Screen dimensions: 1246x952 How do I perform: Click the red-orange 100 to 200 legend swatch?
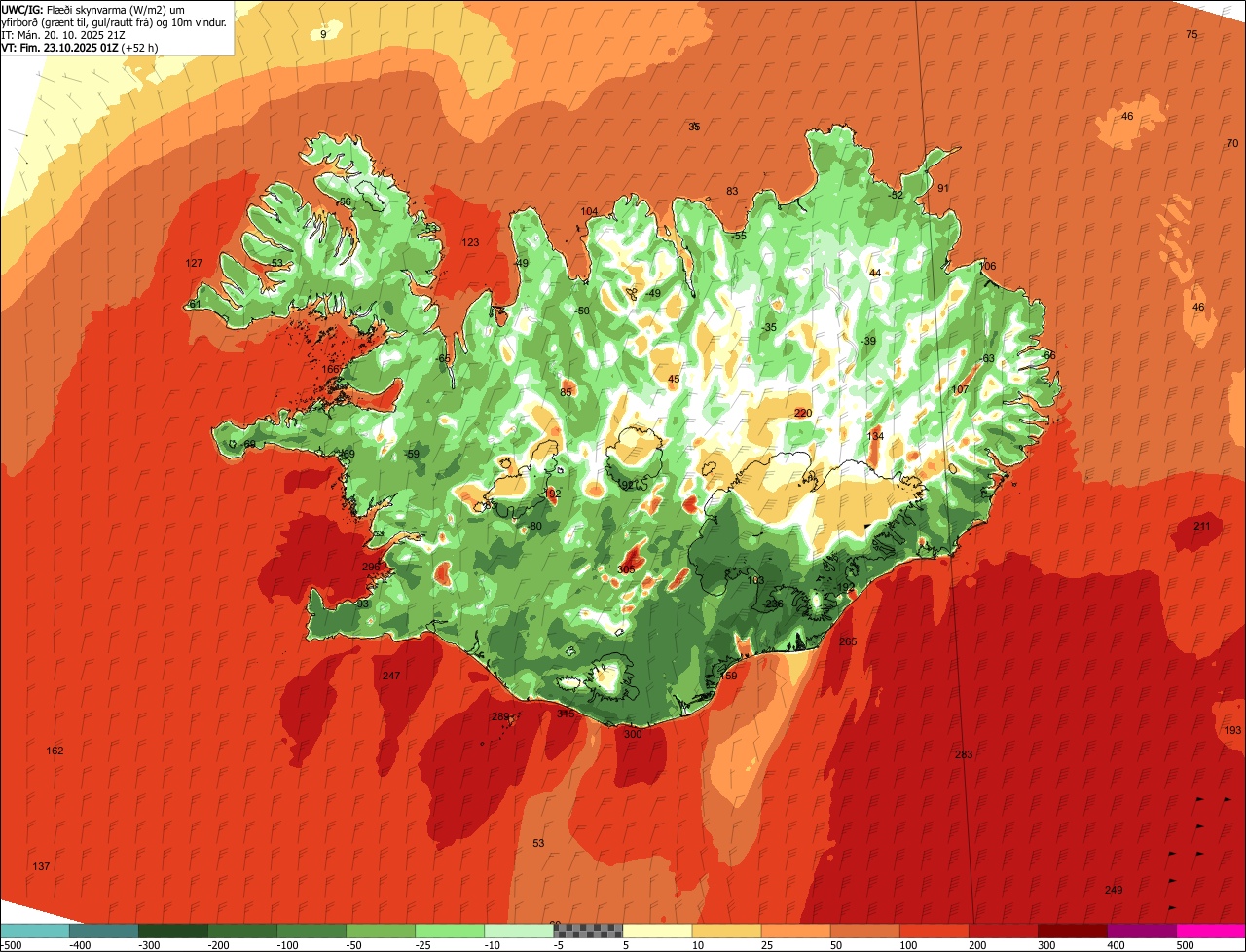click(x=934, y=931)
